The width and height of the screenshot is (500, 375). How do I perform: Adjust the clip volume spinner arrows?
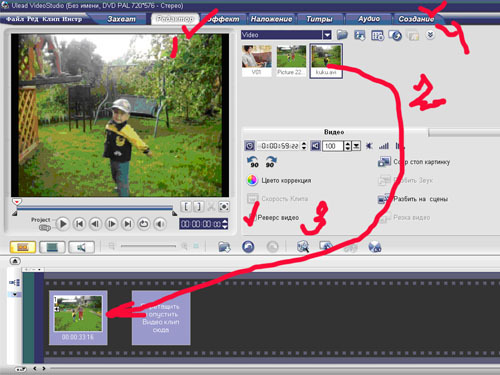click(x=347, y=146)
